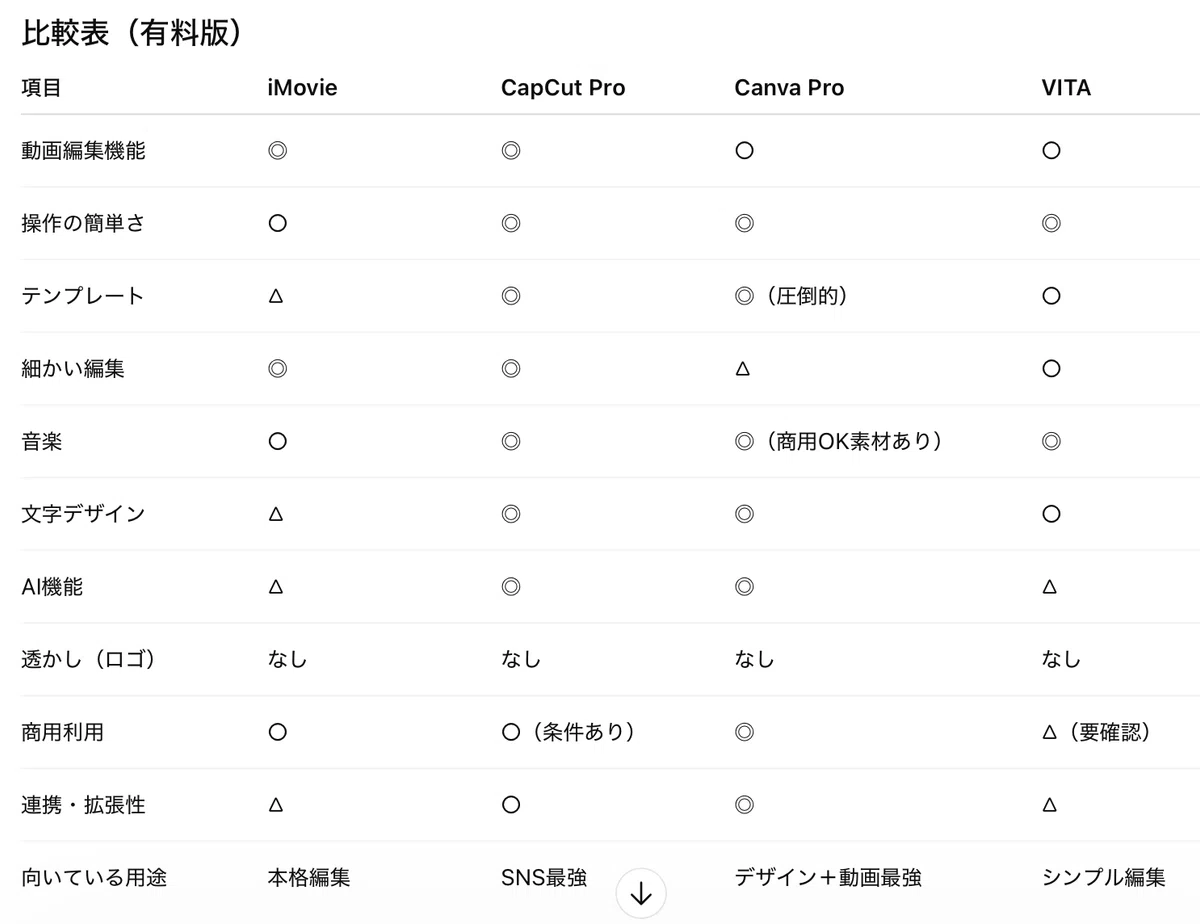The height and width of the screenshot is (924, 1200).
Task: Click the ◎（商用OK素材あり）music cell
Action: pyautogui.click(x=838, y=441)
